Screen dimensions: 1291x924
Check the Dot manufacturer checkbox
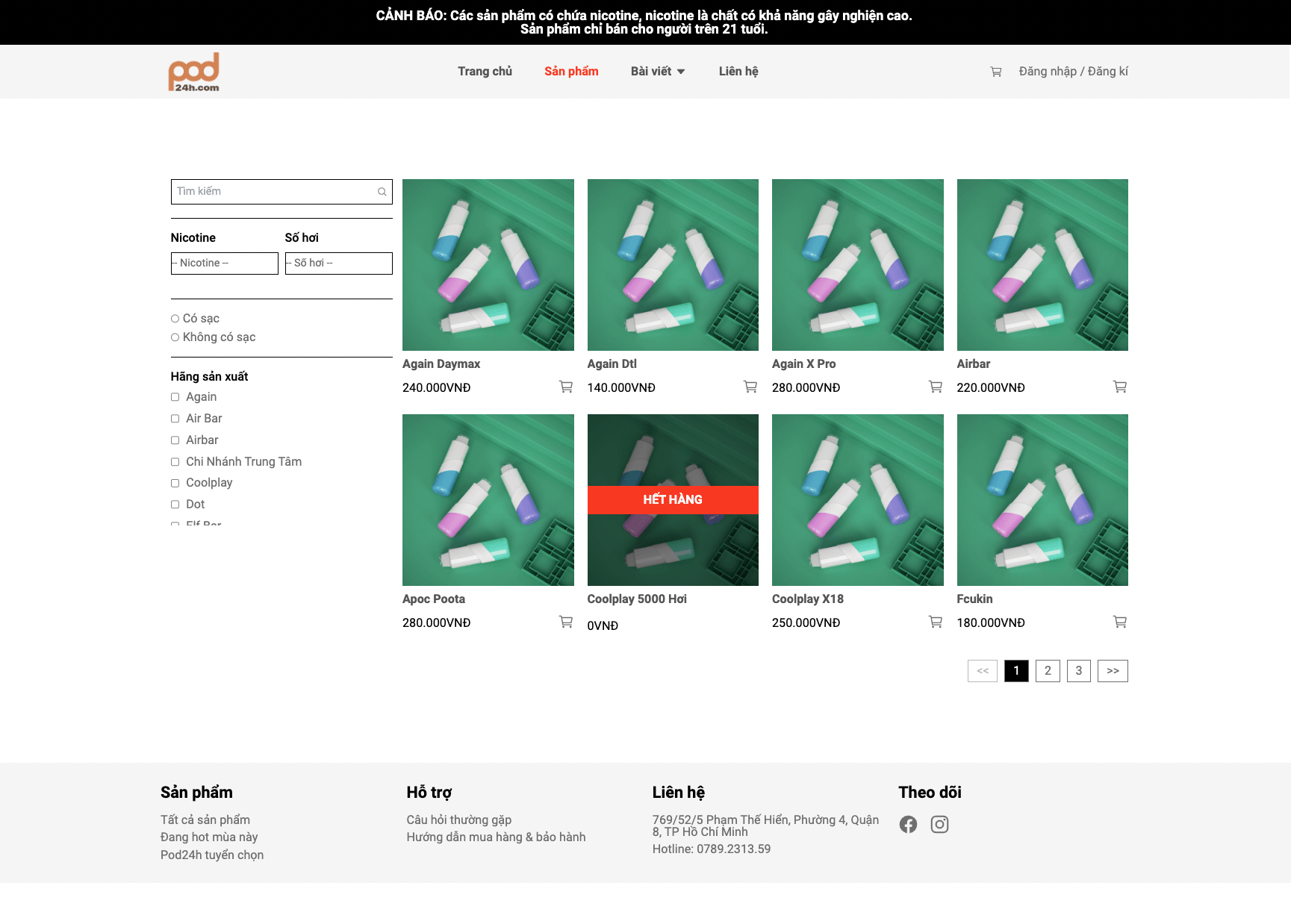click(175, 505)
